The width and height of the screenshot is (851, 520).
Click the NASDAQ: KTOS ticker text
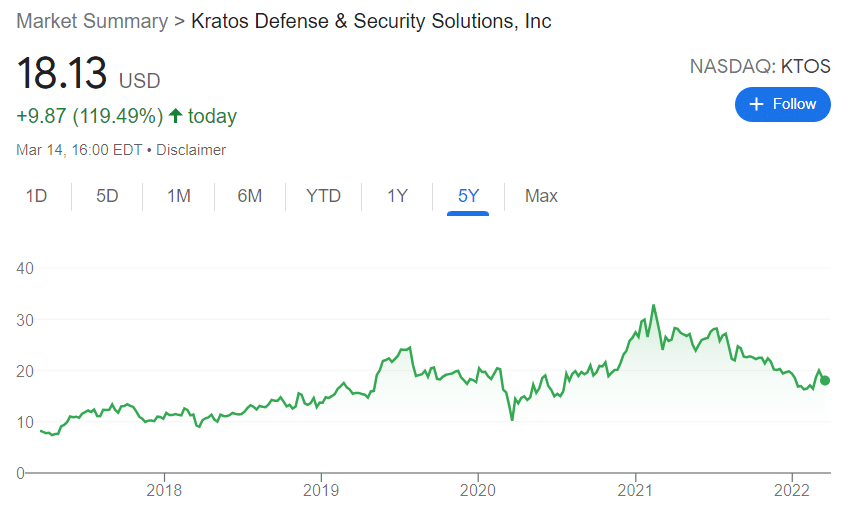[x=760, y=66]
